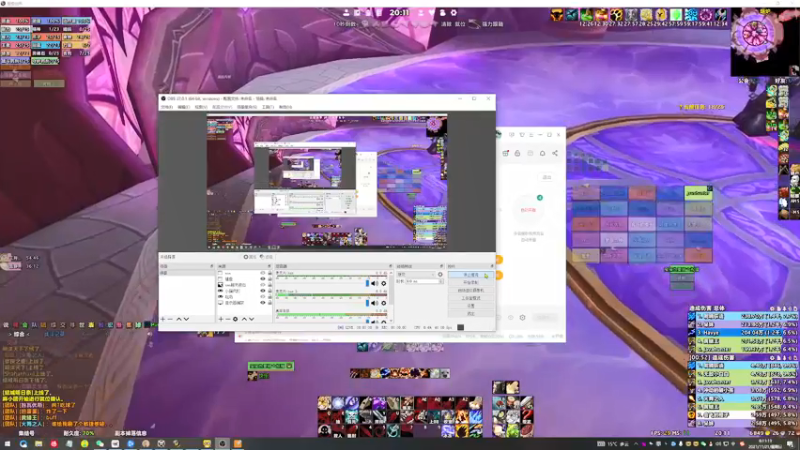Open the View menu in OBS
Image resolution: width=800 pixels, height=450 pixels.
pos(201,107)
